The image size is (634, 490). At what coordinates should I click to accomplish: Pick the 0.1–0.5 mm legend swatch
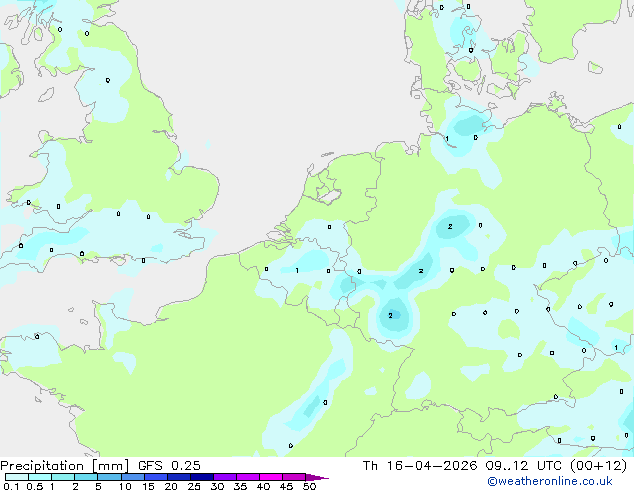[x=17, y=477]
